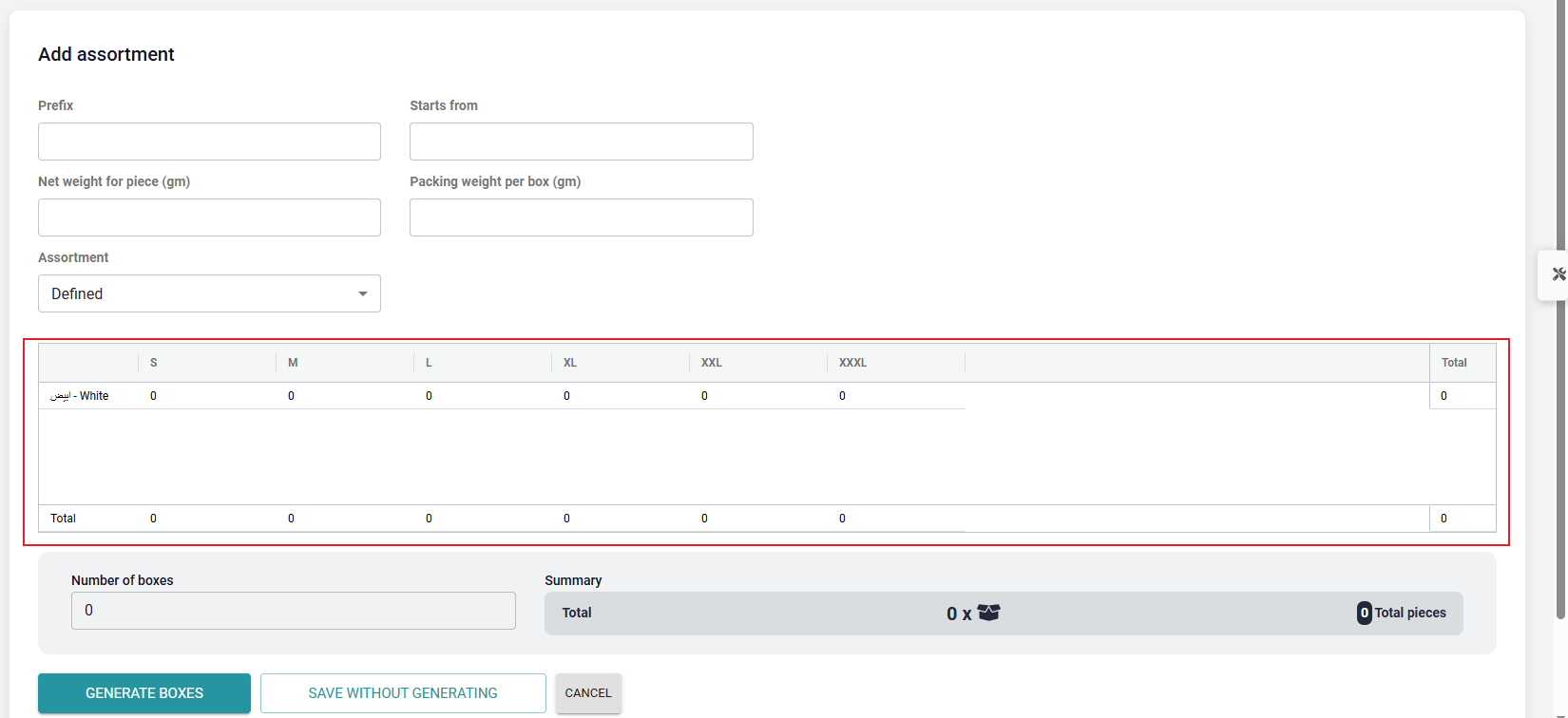The height and width of the screenshot is (718, 1568).
Task: Cancel the assortment form
Action: (x=588, y=693)
